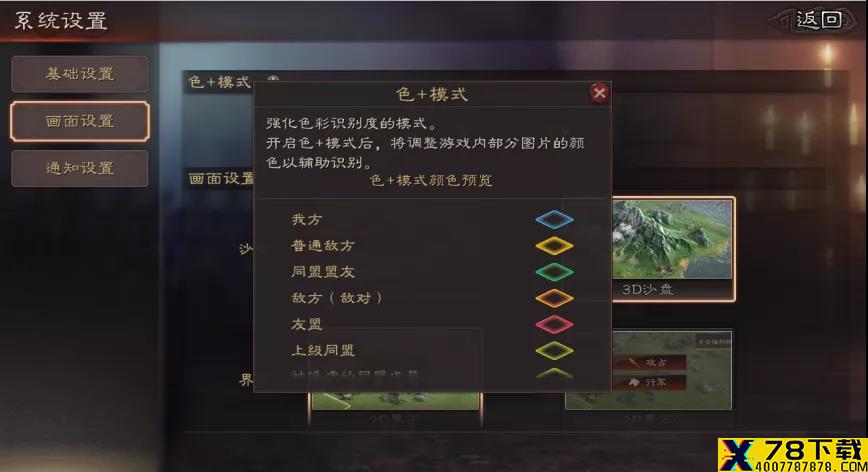Click the 敌方（敌对）label

pos(337,298)
